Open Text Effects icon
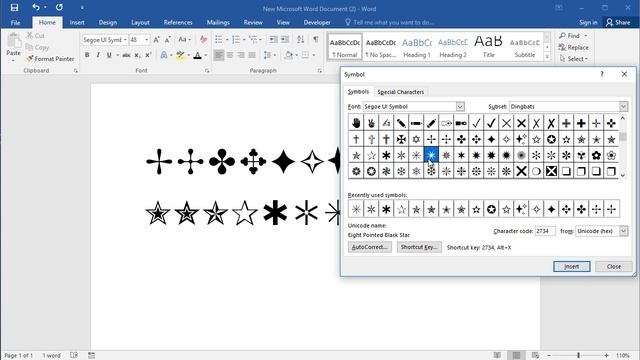640x360 pixels. 164,55
